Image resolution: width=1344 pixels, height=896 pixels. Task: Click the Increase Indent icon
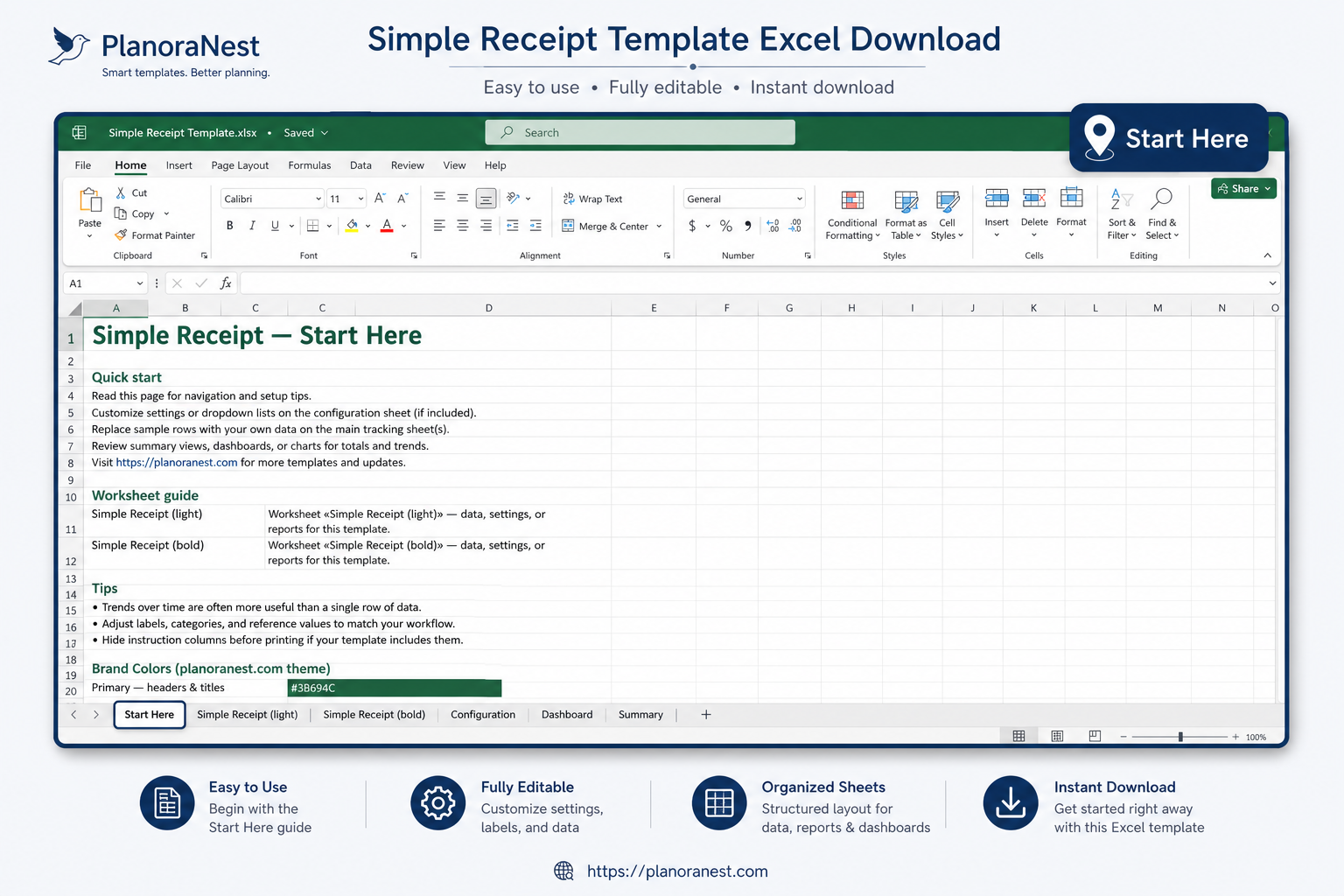pos(535,226)
